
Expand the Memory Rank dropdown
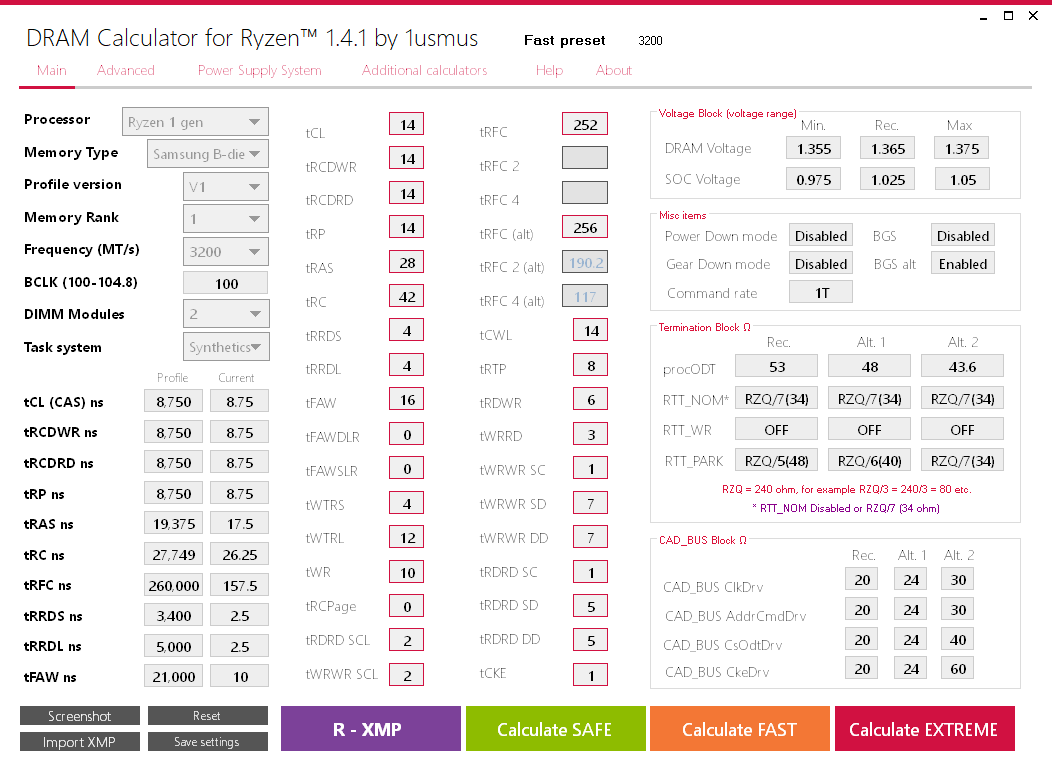point(225,219)
